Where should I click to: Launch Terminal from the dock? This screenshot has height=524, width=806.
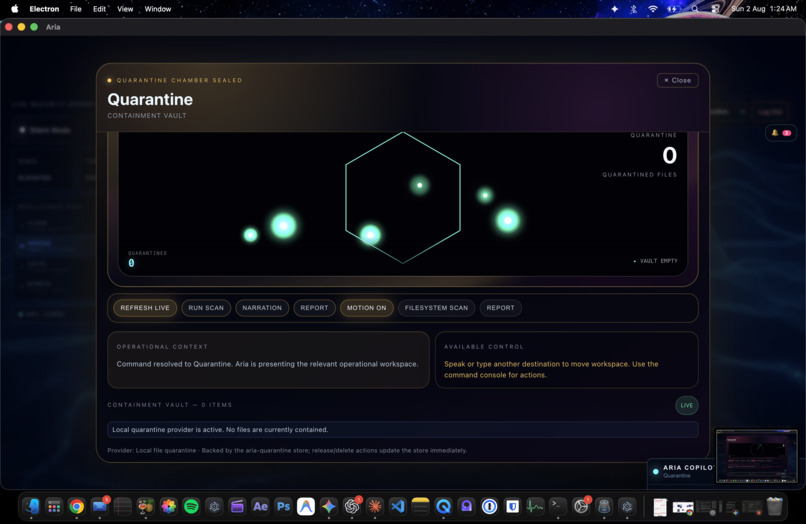[x=558, y=507]
